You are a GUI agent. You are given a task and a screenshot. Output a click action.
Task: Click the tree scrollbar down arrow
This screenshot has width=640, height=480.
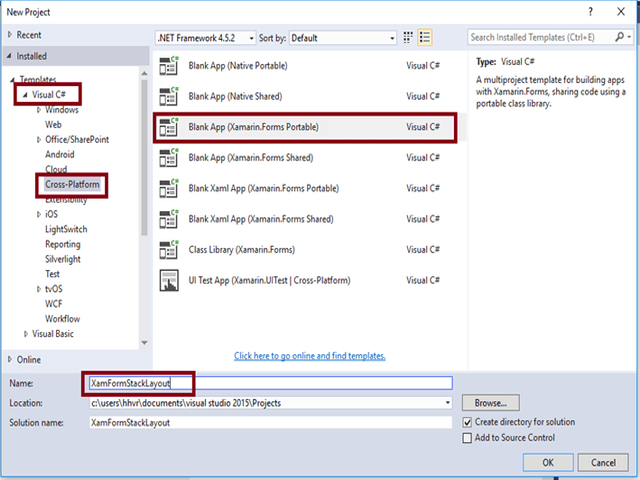(144, 342)
